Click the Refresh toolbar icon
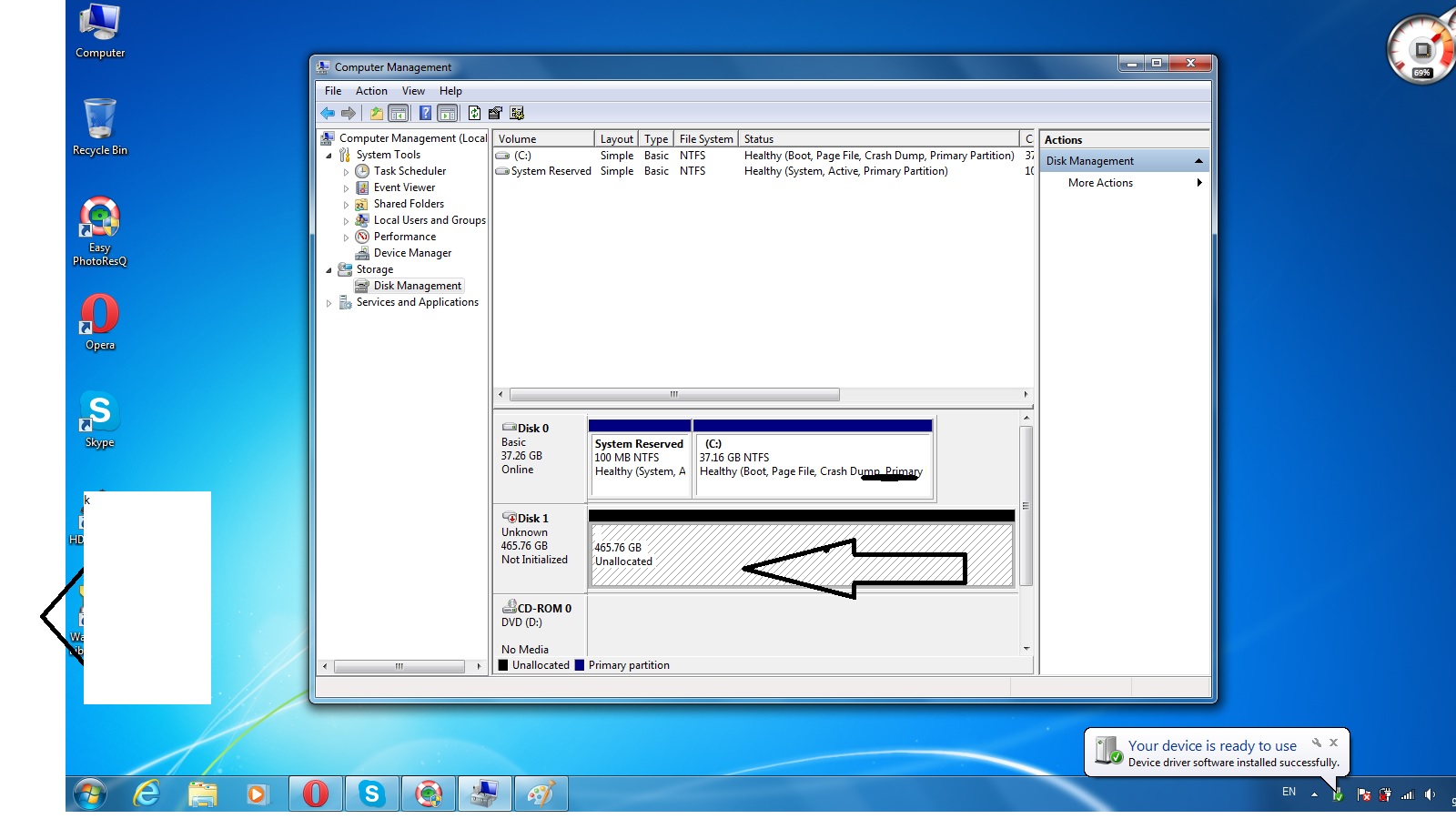Image resolution: width=1456 pixels, height=819 pixels. coord(474,113)
